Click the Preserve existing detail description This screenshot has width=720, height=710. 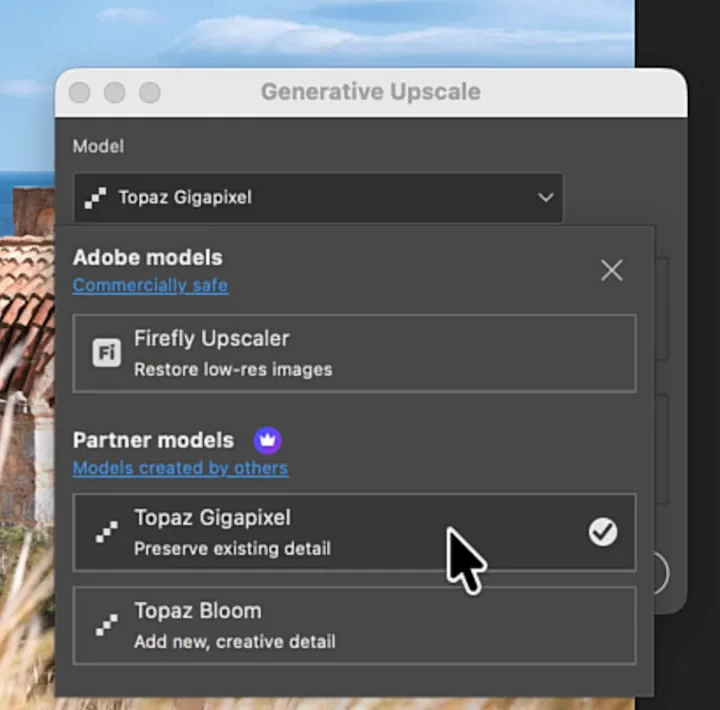tap(232, 549)
